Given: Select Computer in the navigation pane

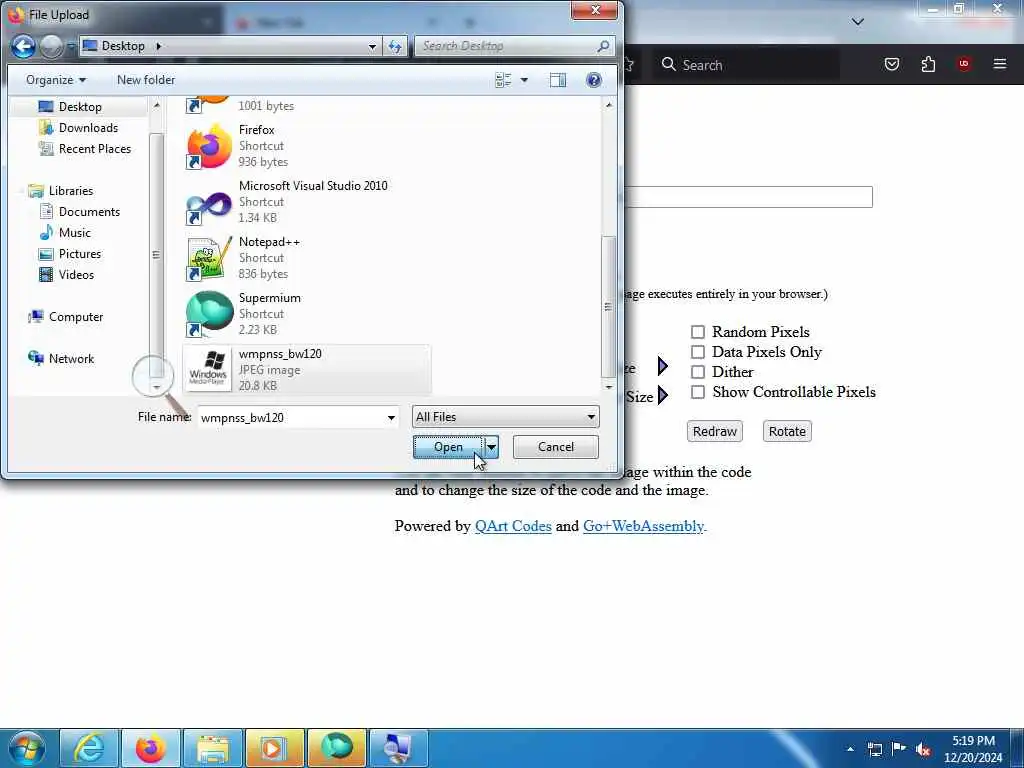Looking at the screenshot, I should (x=76, y=317).
